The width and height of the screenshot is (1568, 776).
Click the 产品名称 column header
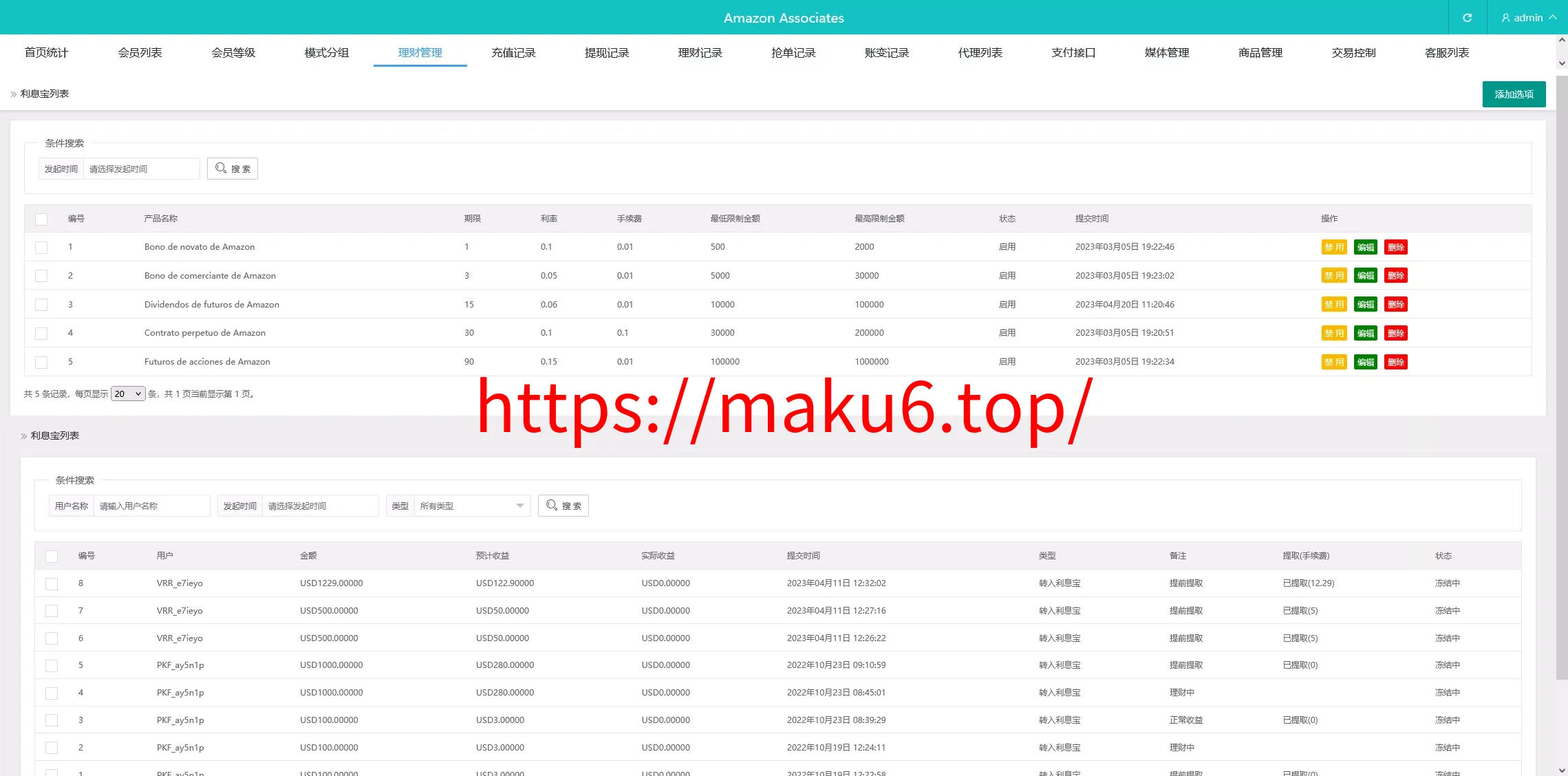pos(161,219)
